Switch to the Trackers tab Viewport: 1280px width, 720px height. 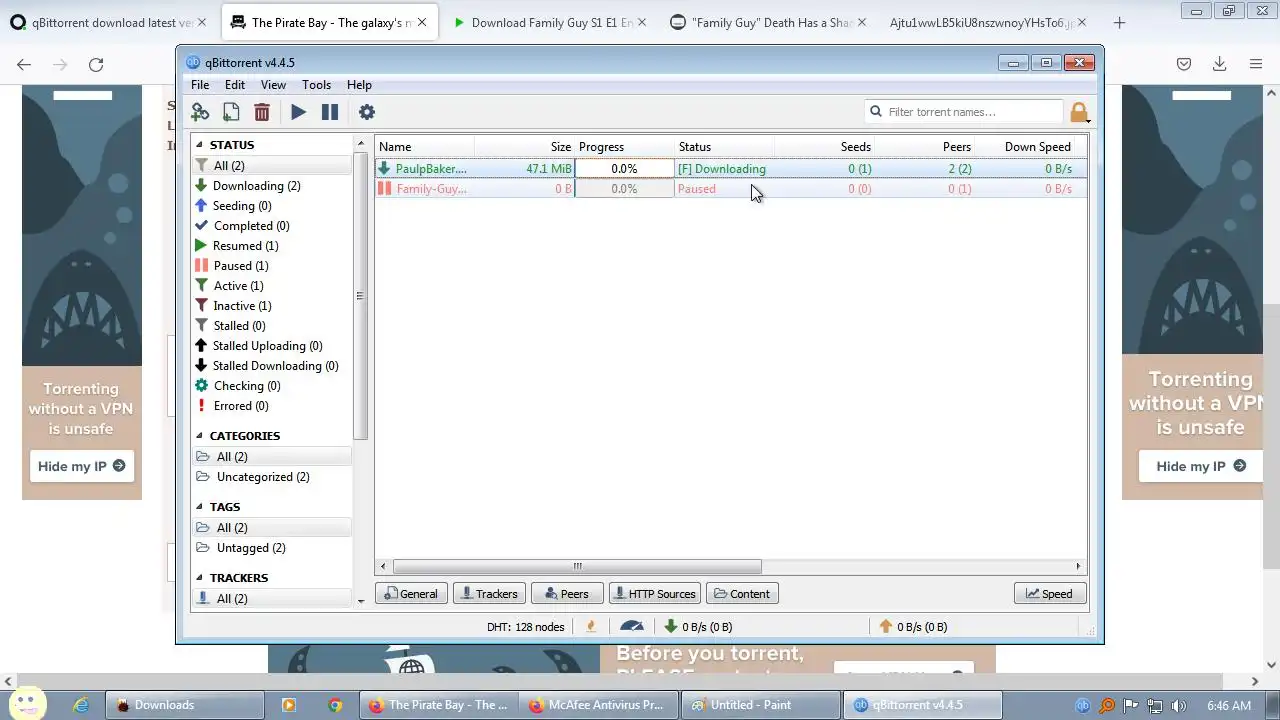[x=489, y=593]
